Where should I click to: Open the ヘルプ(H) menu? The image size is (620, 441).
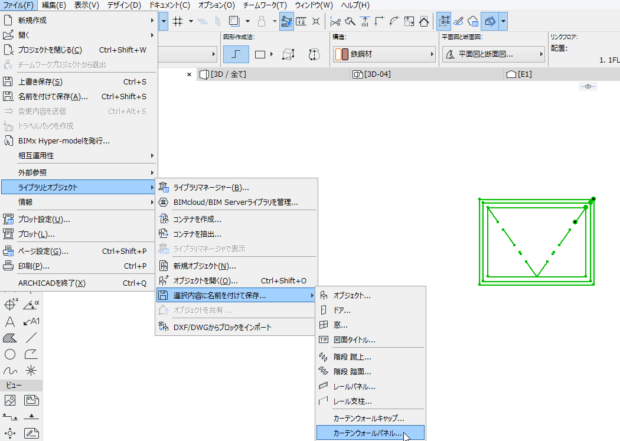point(355,5)
